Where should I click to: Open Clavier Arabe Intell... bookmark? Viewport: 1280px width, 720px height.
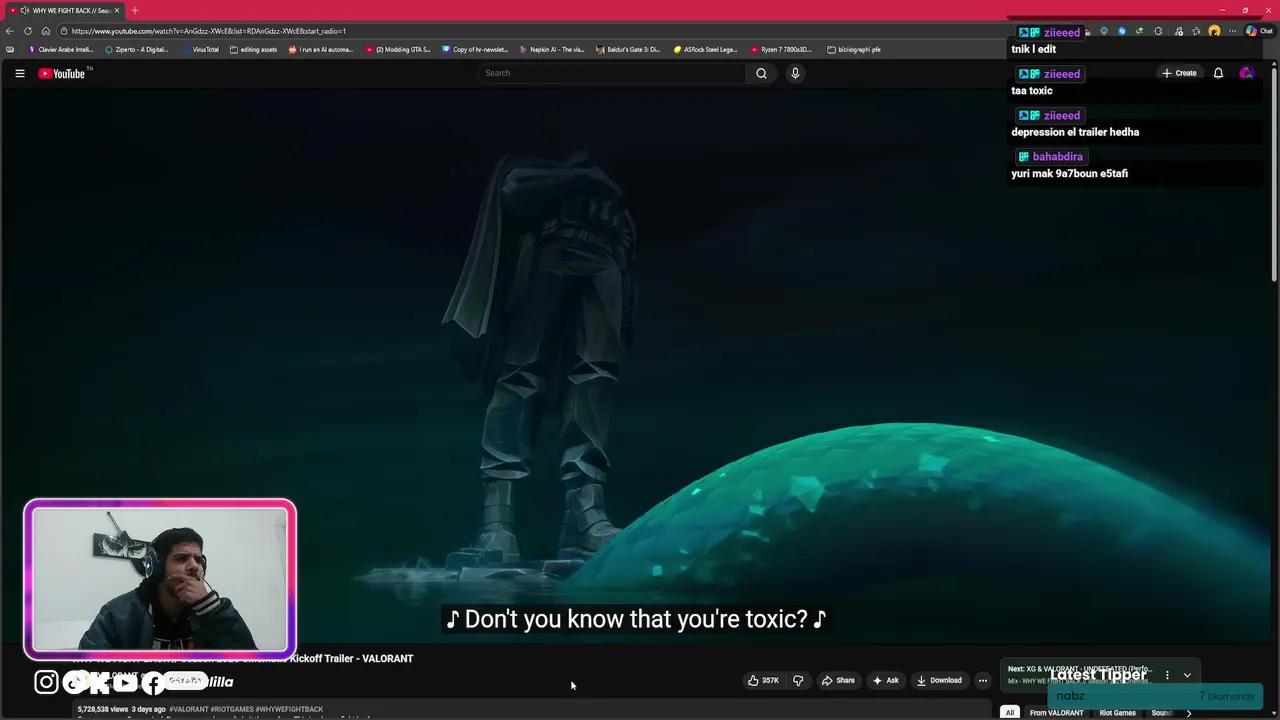(x=61, y=49)
